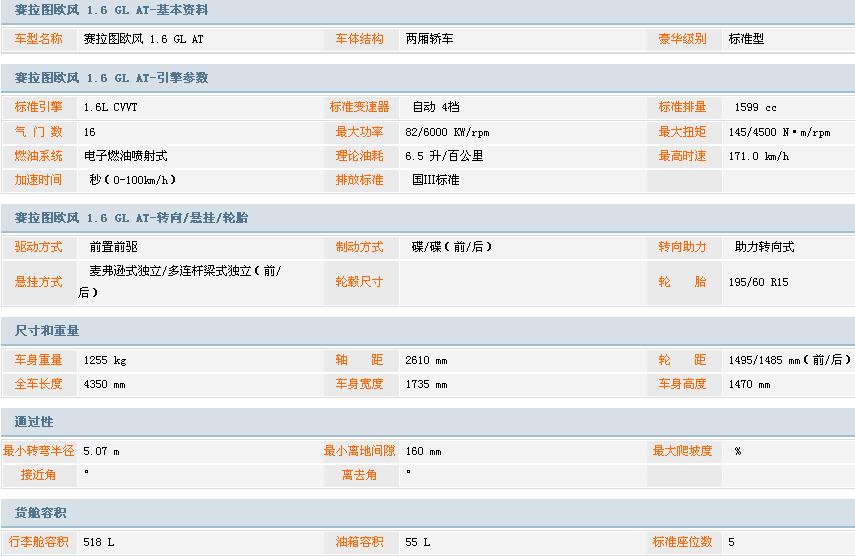Screen dimensions: 855x556
Task: Click the 秒(0-100km/h) acceleration value
Action: [133, 180]
